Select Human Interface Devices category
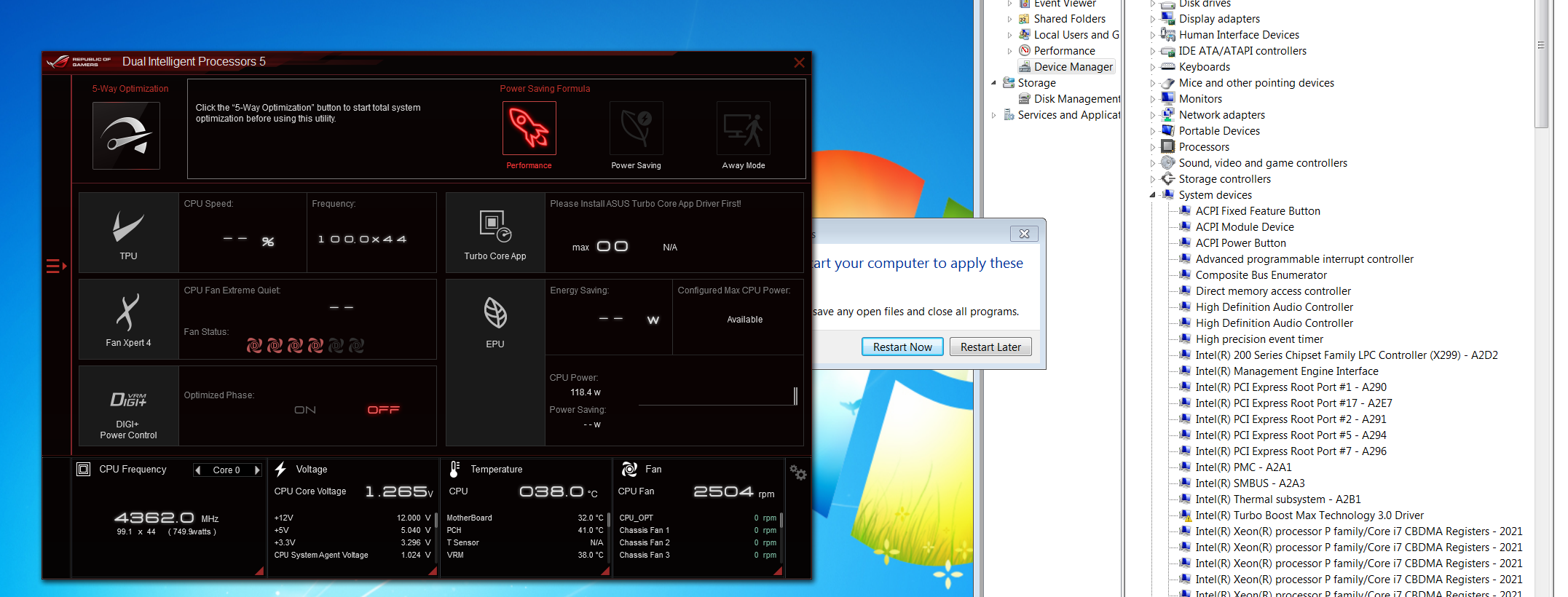The width and height of the screenshot is (1568, 597). click(1238, 35)
